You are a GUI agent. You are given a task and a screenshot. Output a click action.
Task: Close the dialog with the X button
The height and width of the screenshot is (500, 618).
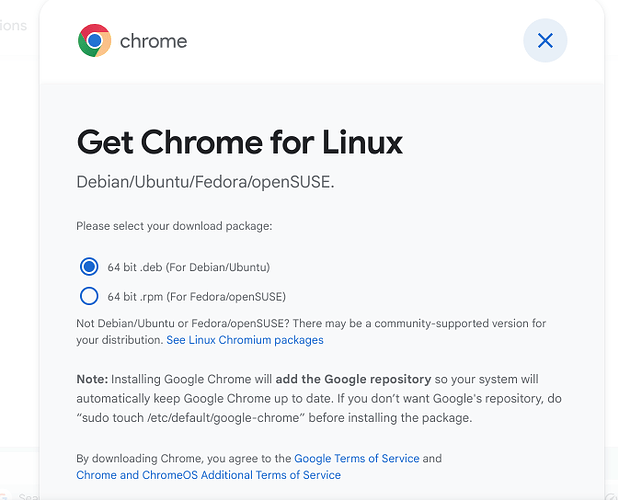545,41
